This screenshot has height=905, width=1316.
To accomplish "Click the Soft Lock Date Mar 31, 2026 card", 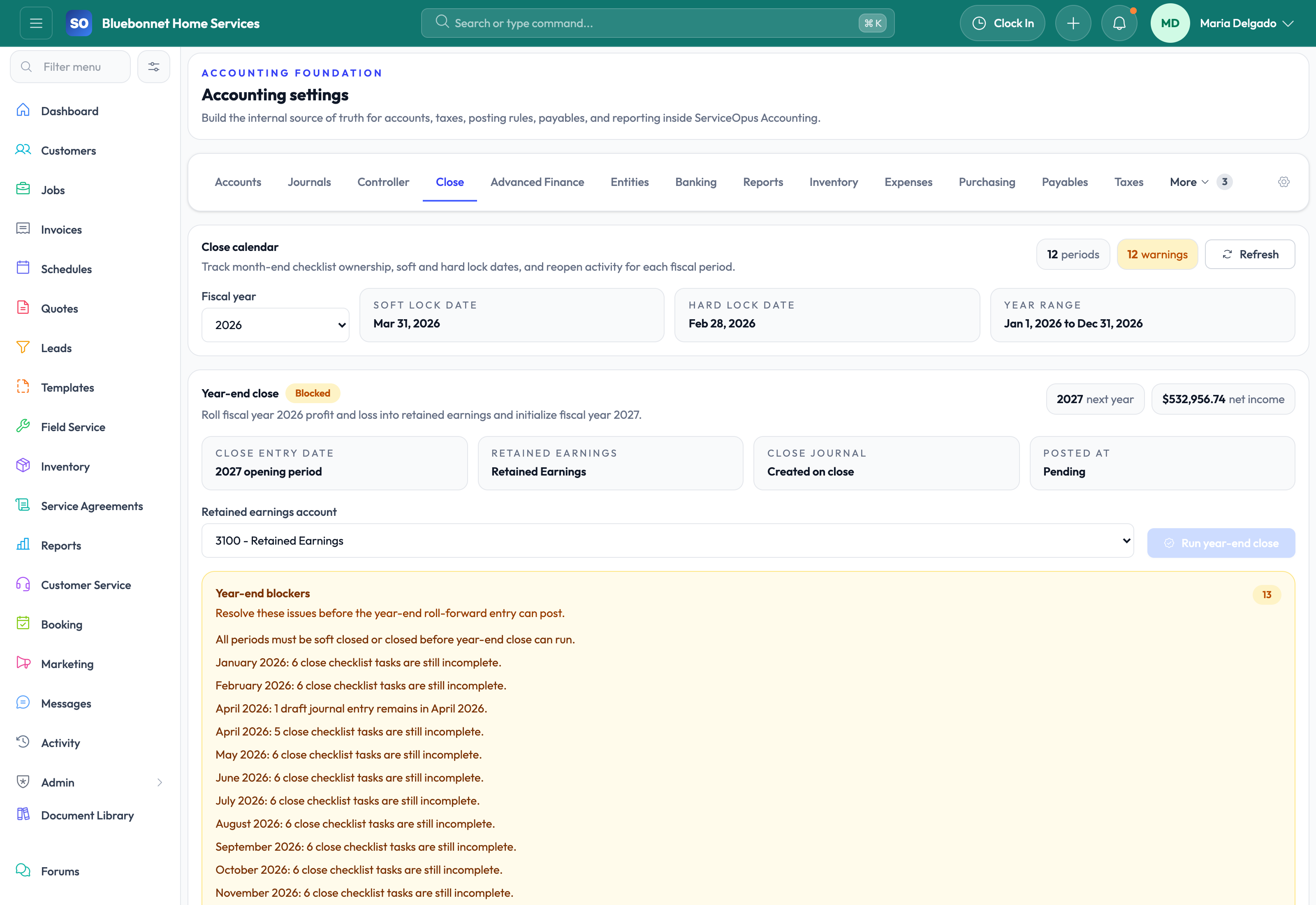I will coord(512,315).
